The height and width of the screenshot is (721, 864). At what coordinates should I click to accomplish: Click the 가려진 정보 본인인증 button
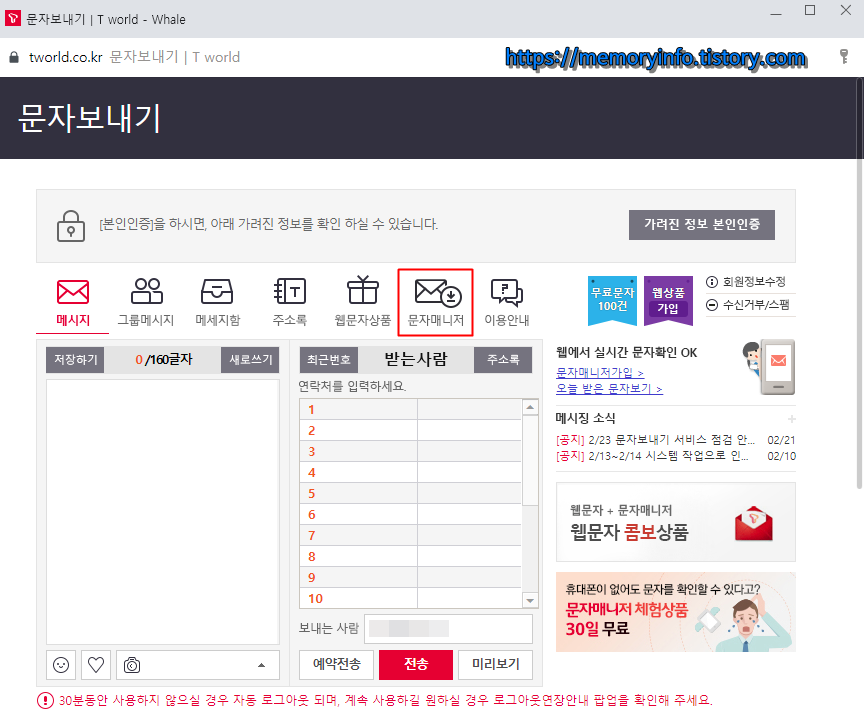pyautogui.click(x=701, y=224)
